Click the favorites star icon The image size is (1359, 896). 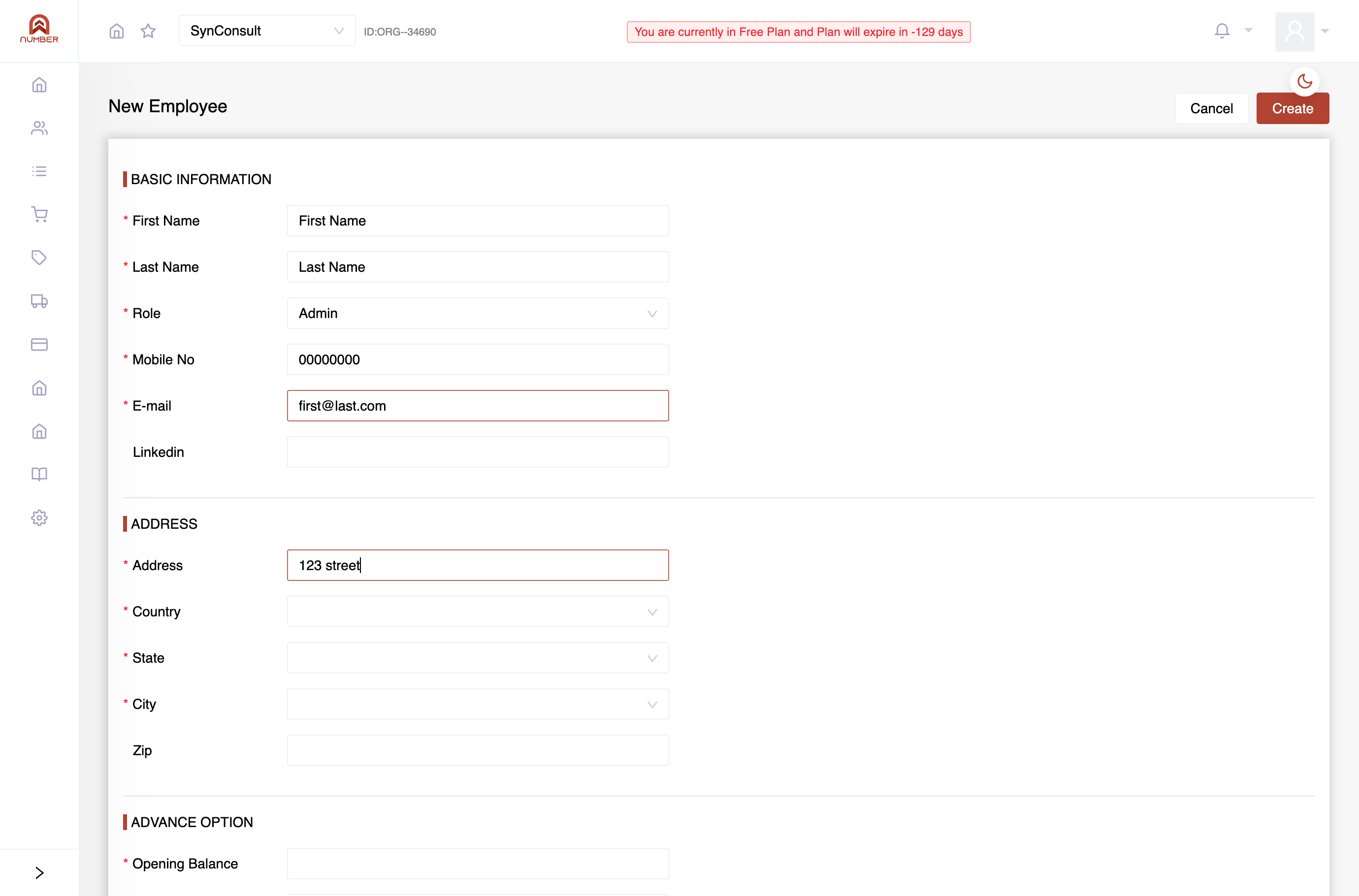[148, 31]
